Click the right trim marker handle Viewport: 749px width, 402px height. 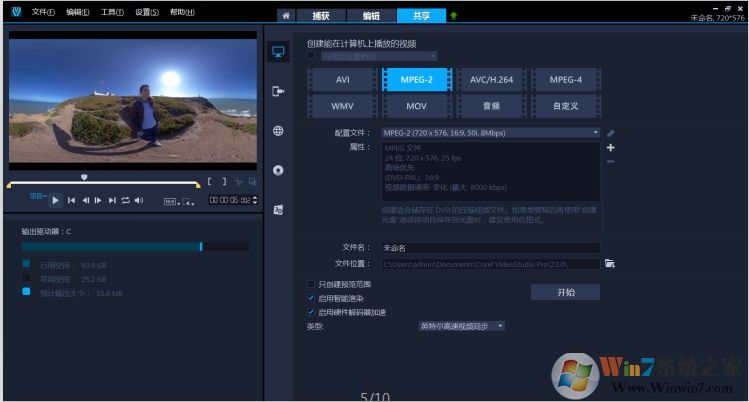click(197, 184)
